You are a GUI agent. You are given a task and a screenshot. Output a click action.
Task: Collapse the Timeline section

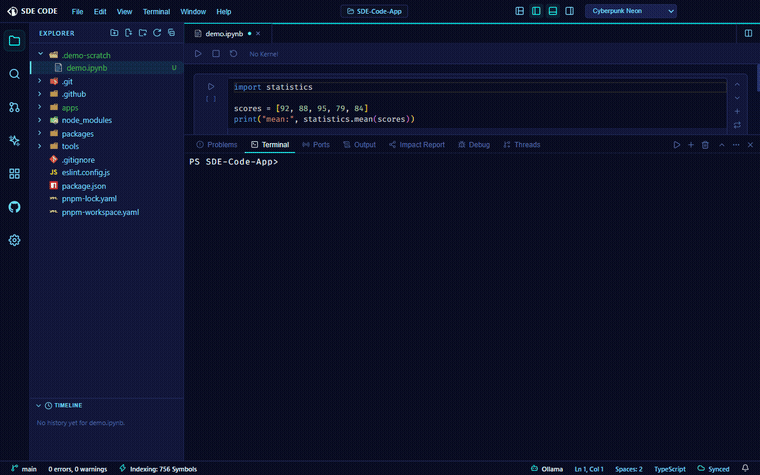tap(38, 405)
